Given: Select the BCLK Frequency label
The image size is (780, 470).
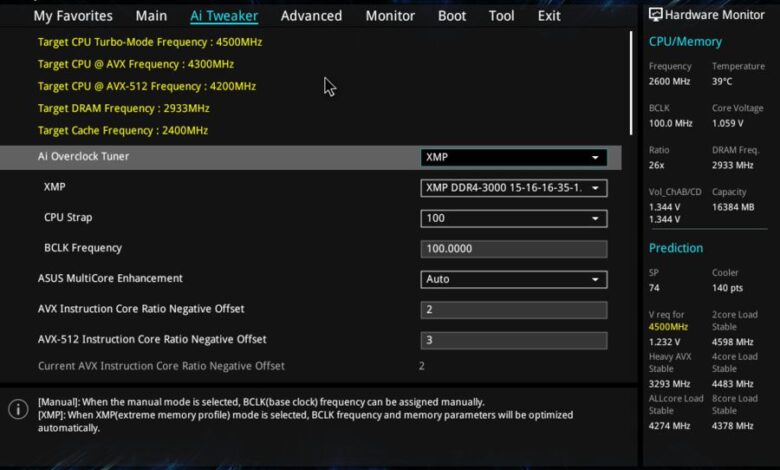Looking at the screenshot, I should point(83,248).
